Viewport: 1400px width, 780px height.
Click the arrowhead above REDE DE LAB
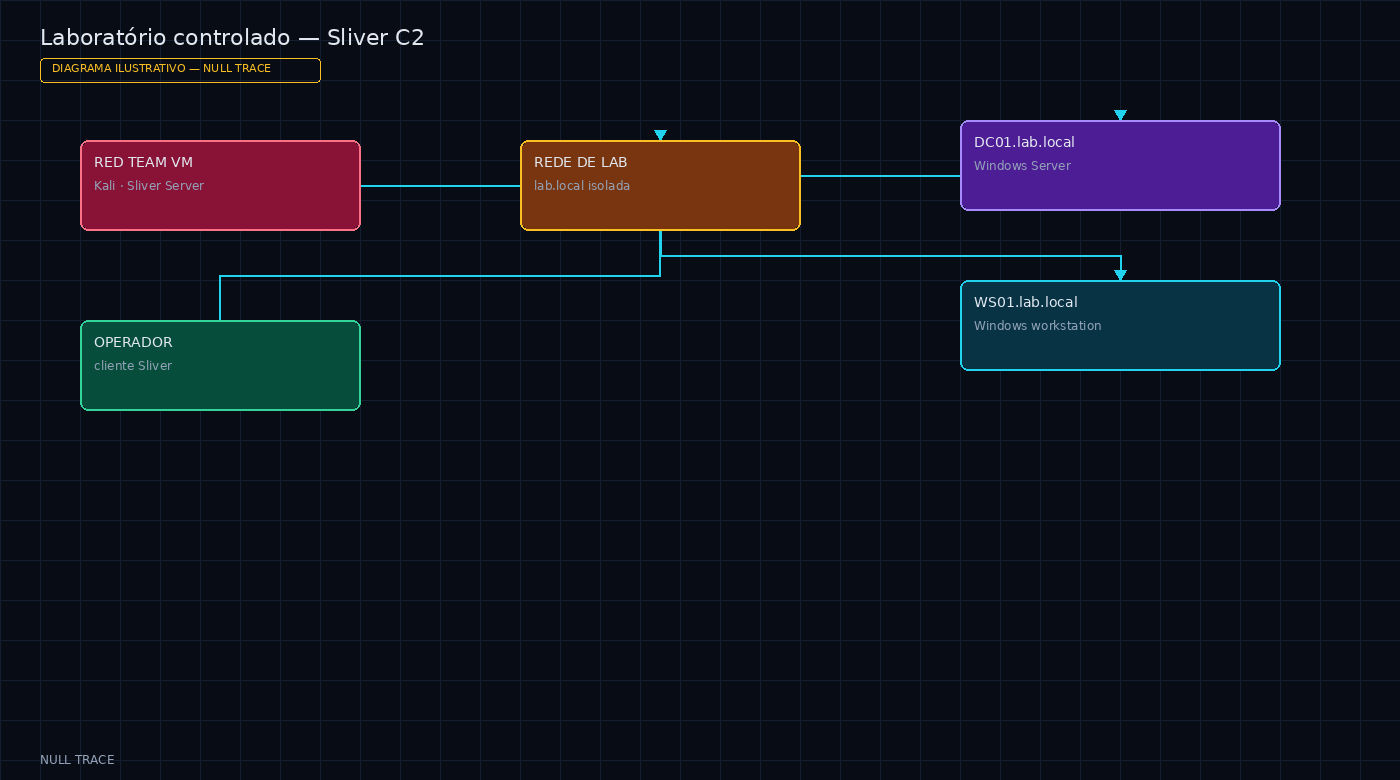point(660,135)
